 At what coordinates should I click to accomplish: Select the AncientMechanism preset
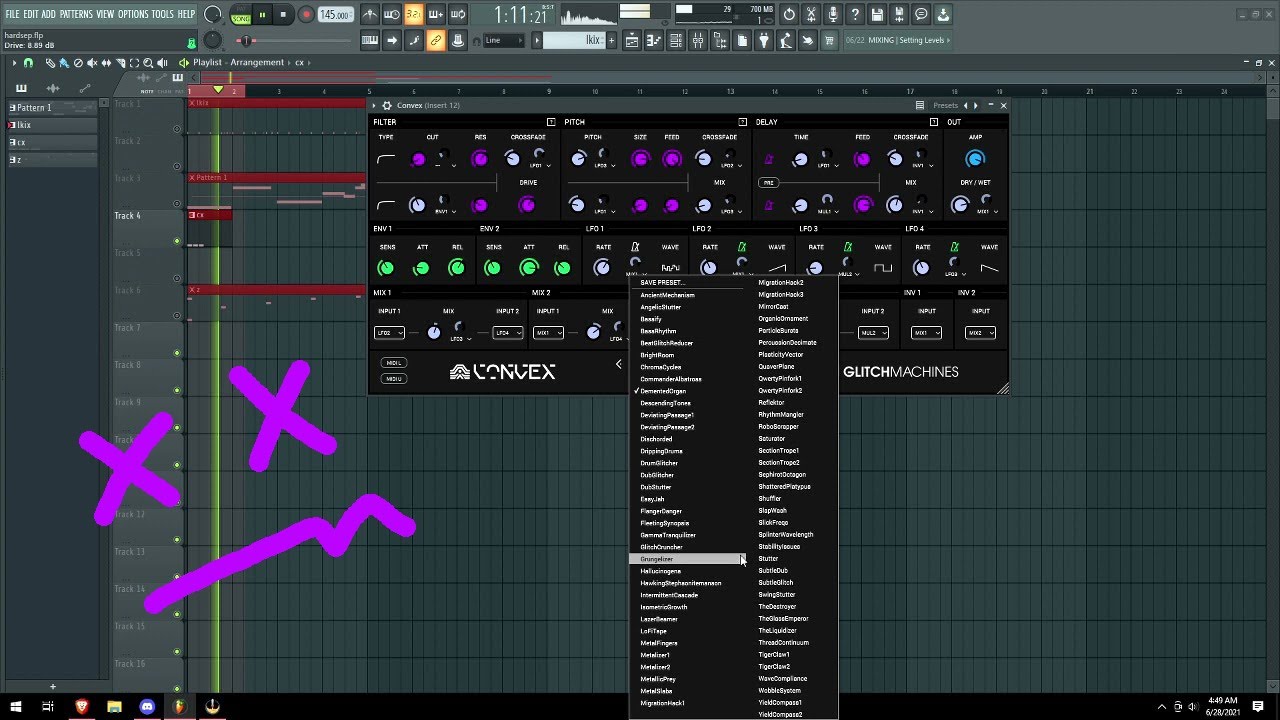(667, 295)
